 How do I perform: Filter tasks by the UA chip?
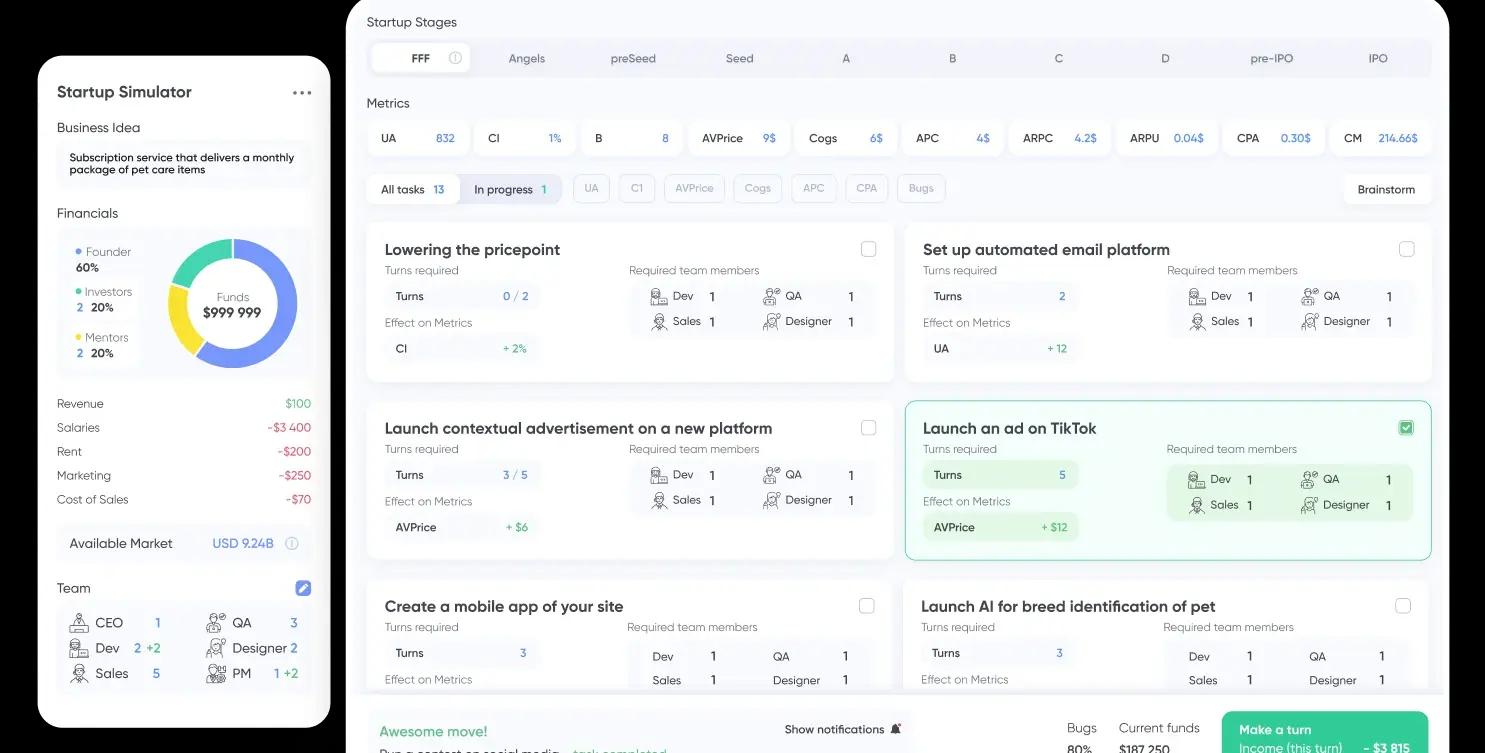[x=592, y=188]
